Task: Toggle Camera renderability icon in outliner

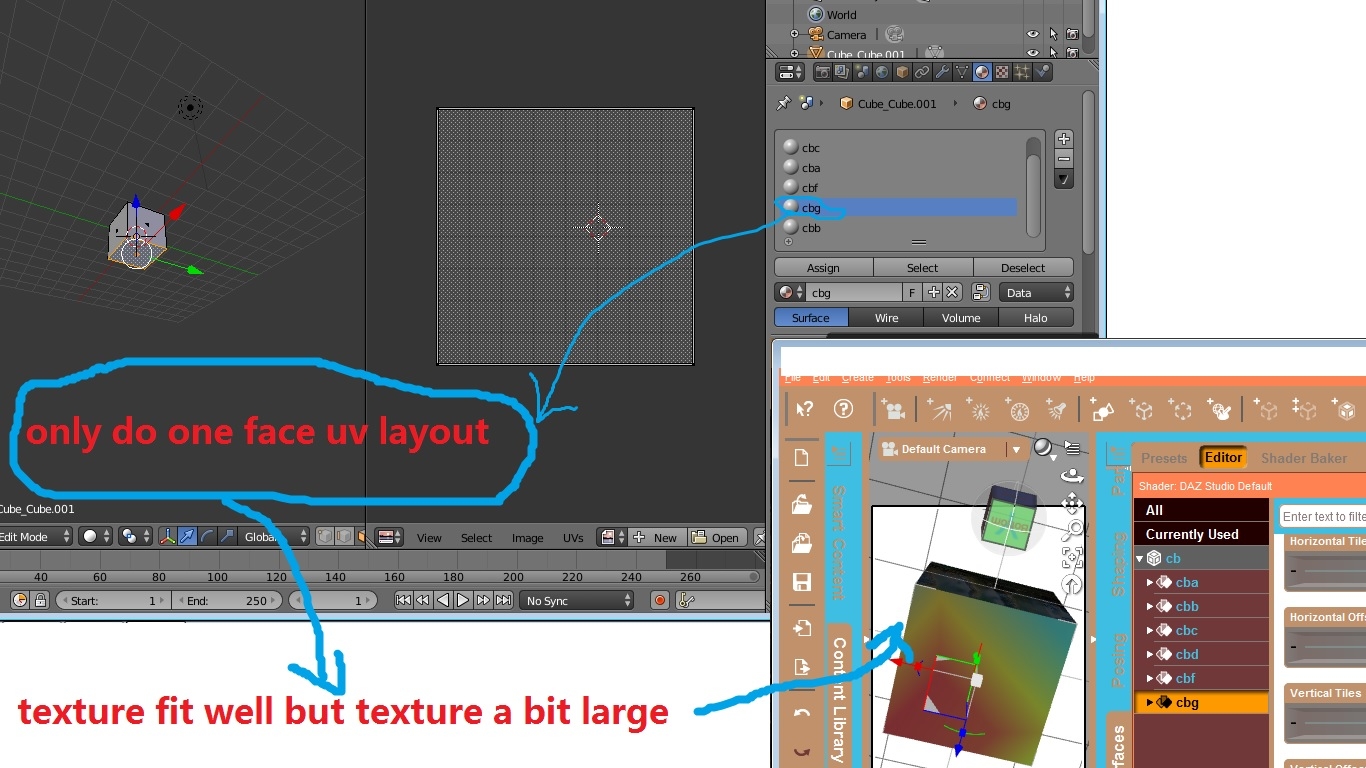Action: [1072, 35]
